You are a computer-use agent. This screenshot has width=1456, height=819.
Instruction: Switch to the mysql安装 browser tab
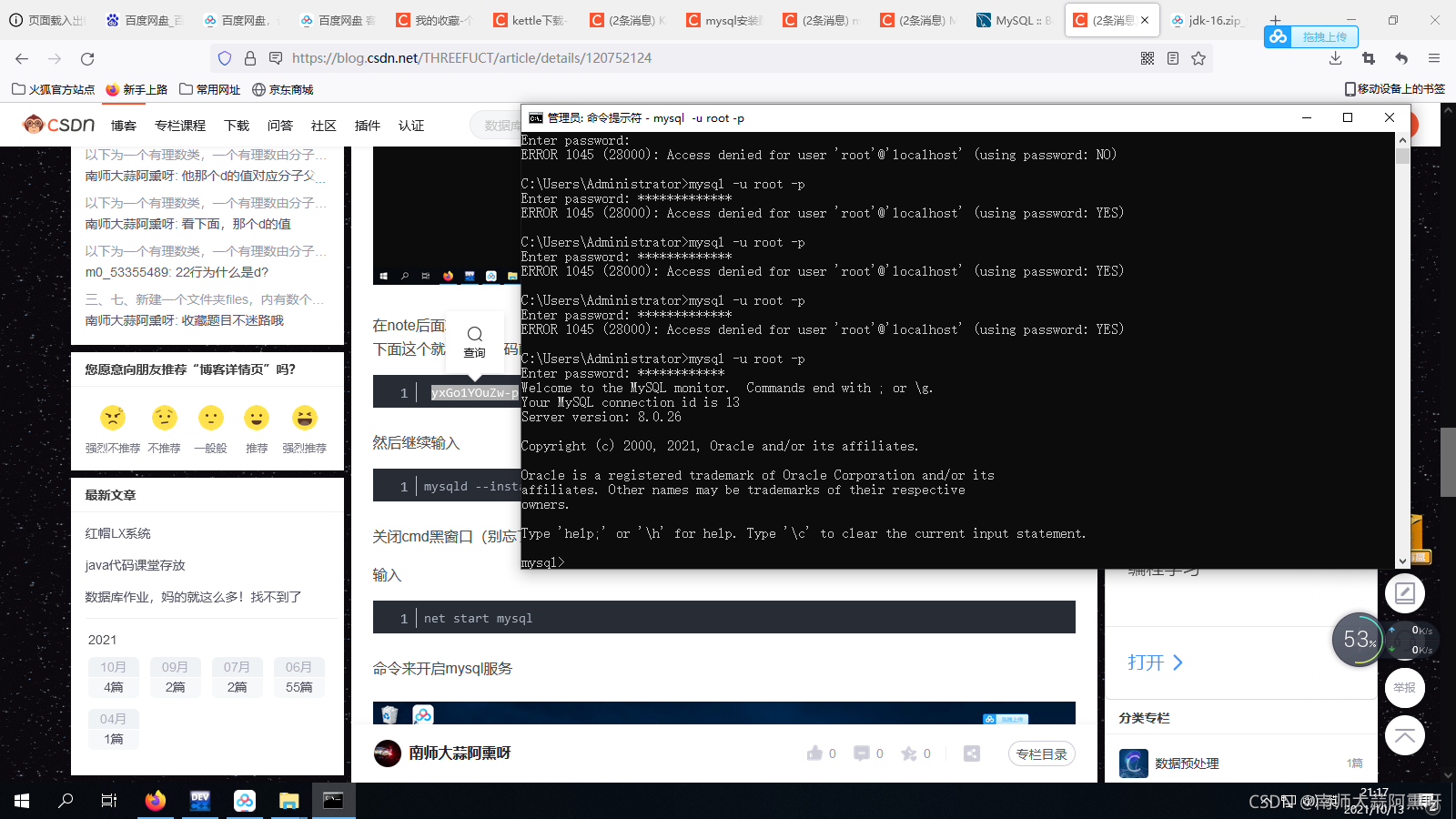[x=723, y=20]
